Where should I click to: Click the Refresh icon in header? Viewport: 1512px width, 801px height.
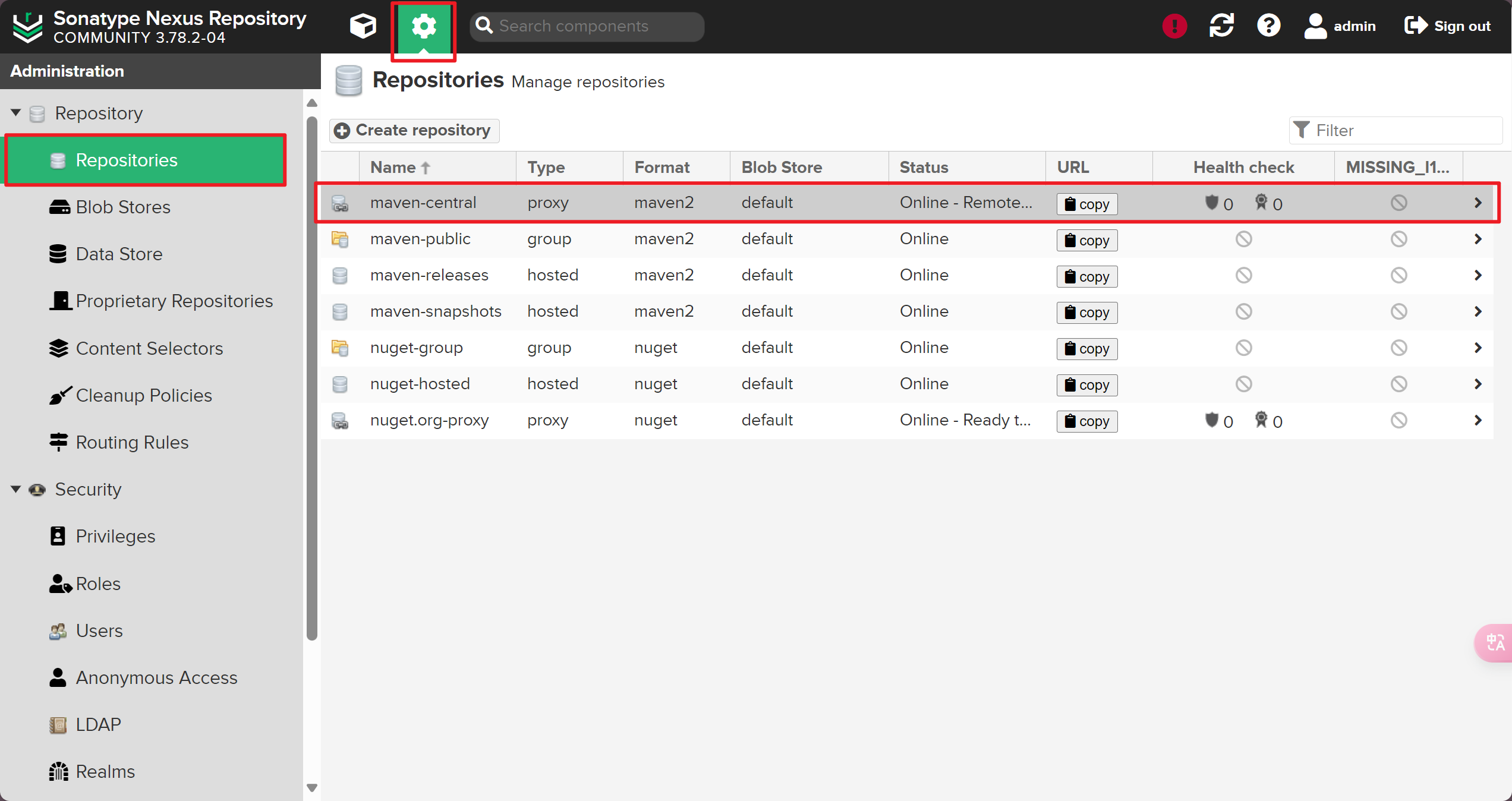click(x=1222, y=26)
